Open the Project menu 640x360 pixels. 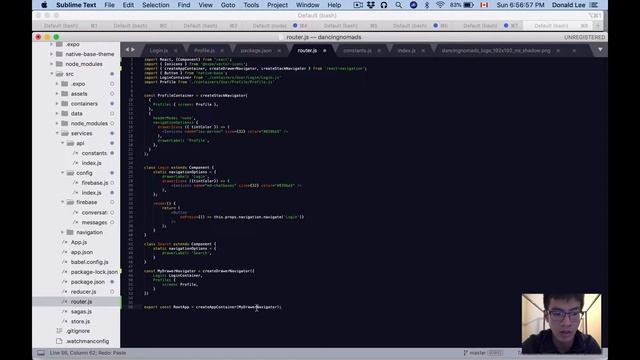[277, 5]
